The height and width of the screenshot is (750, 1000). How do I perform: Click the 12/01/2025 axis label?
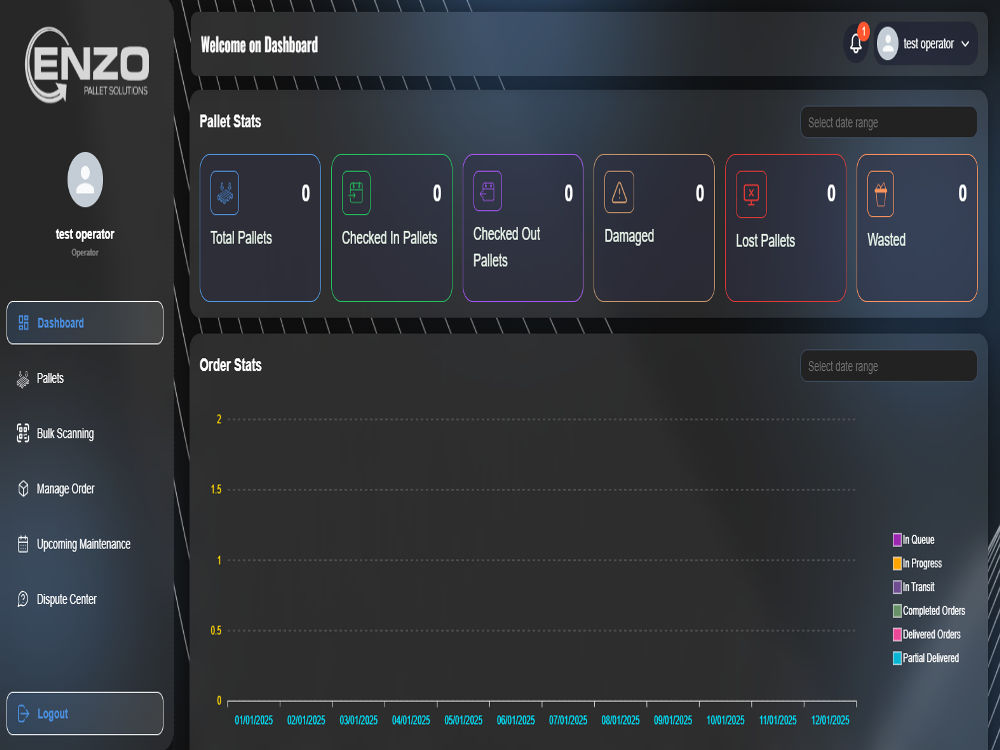tap(830, 720)
